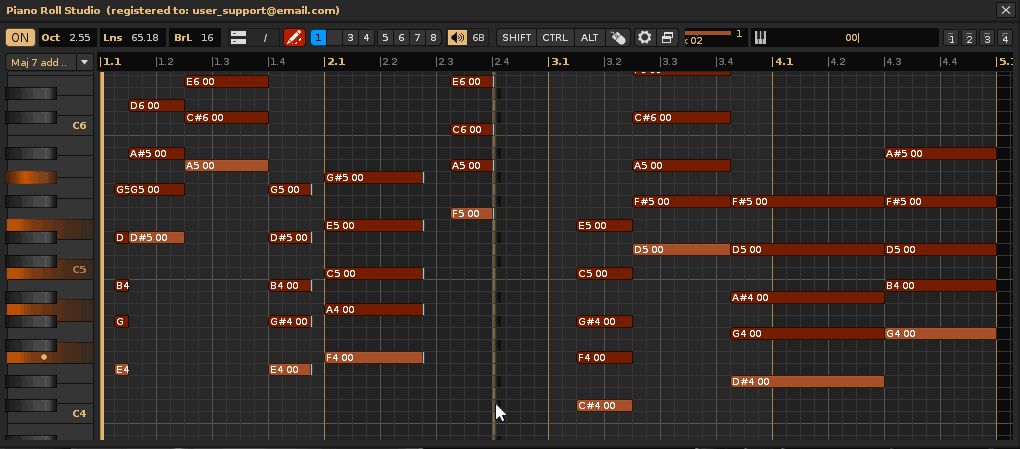Click timeline ruler marker 3.1
Screen dimensions: 1020x449
click(x=559, y=62)
